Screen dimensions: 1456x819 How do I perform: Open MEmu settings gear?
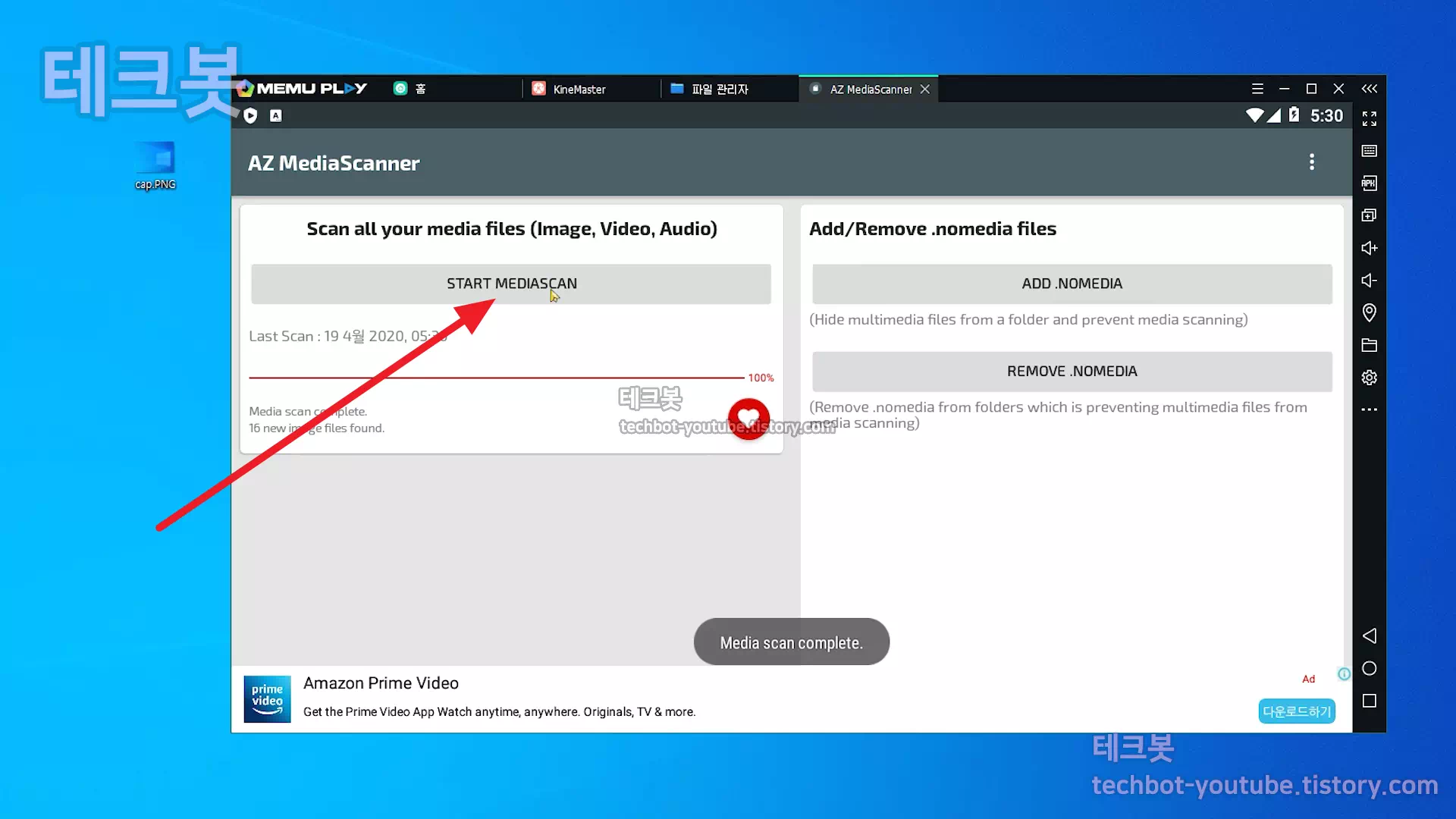[x=1369, y=378]
